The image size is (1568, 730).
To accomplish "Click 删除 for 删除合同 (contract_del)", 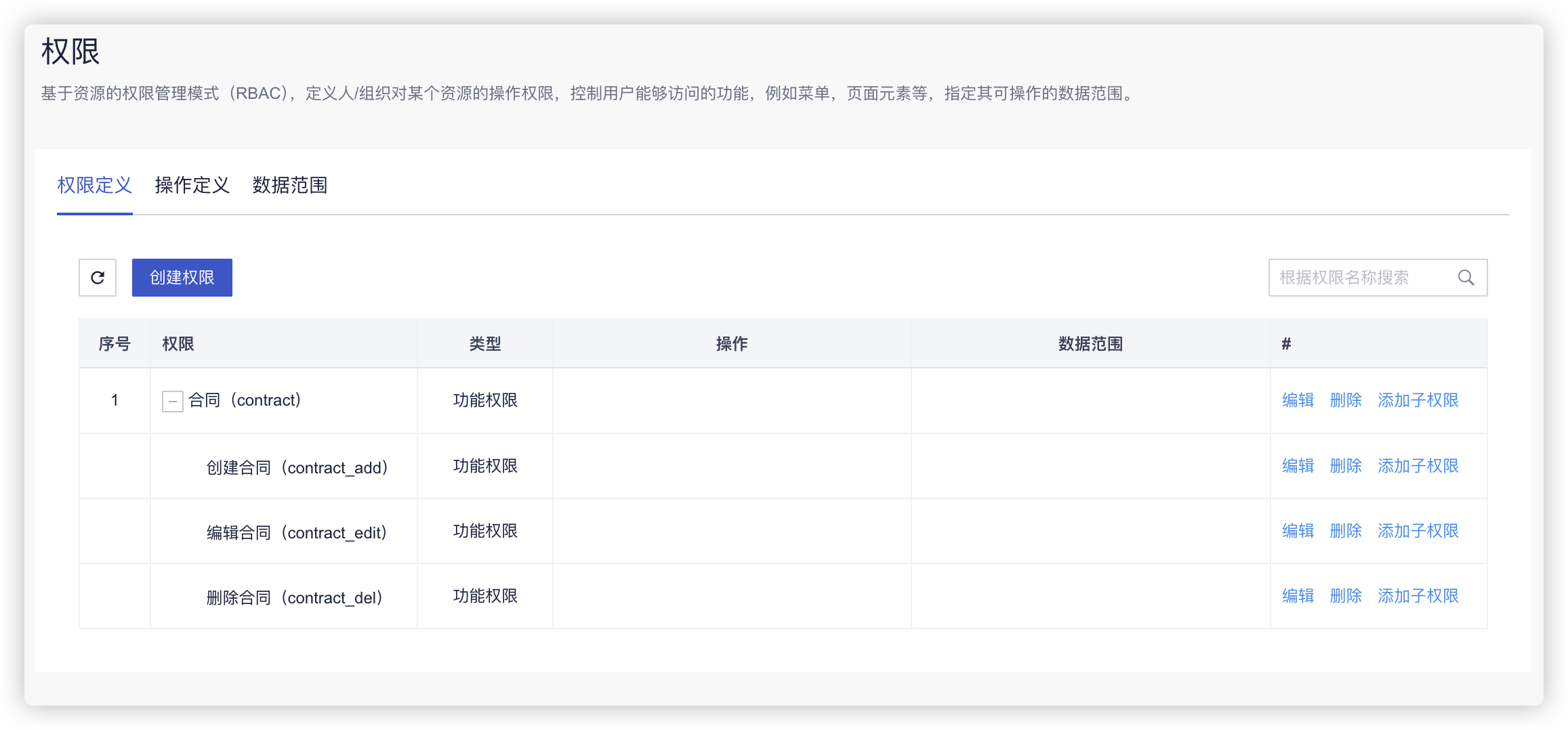I will [1346, 596].
